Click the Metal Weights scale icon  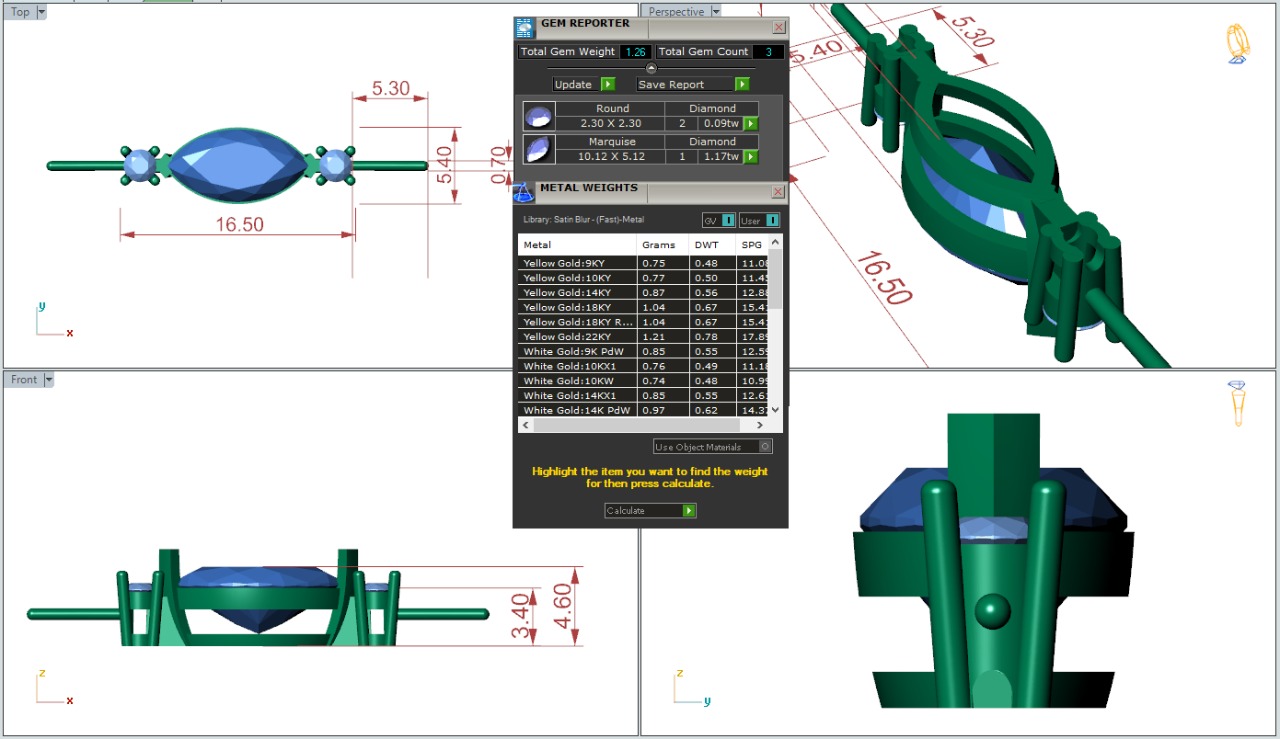coord(524,192)
